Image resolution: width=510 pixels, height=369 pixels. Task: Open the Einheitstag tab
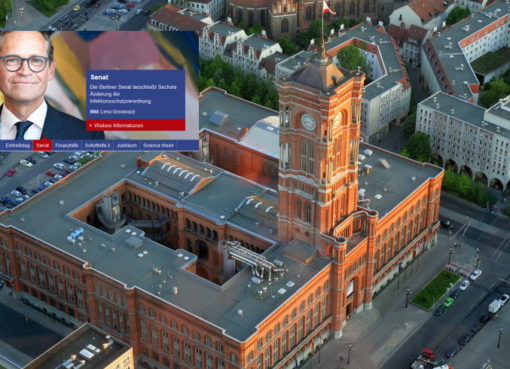(17, 146)
